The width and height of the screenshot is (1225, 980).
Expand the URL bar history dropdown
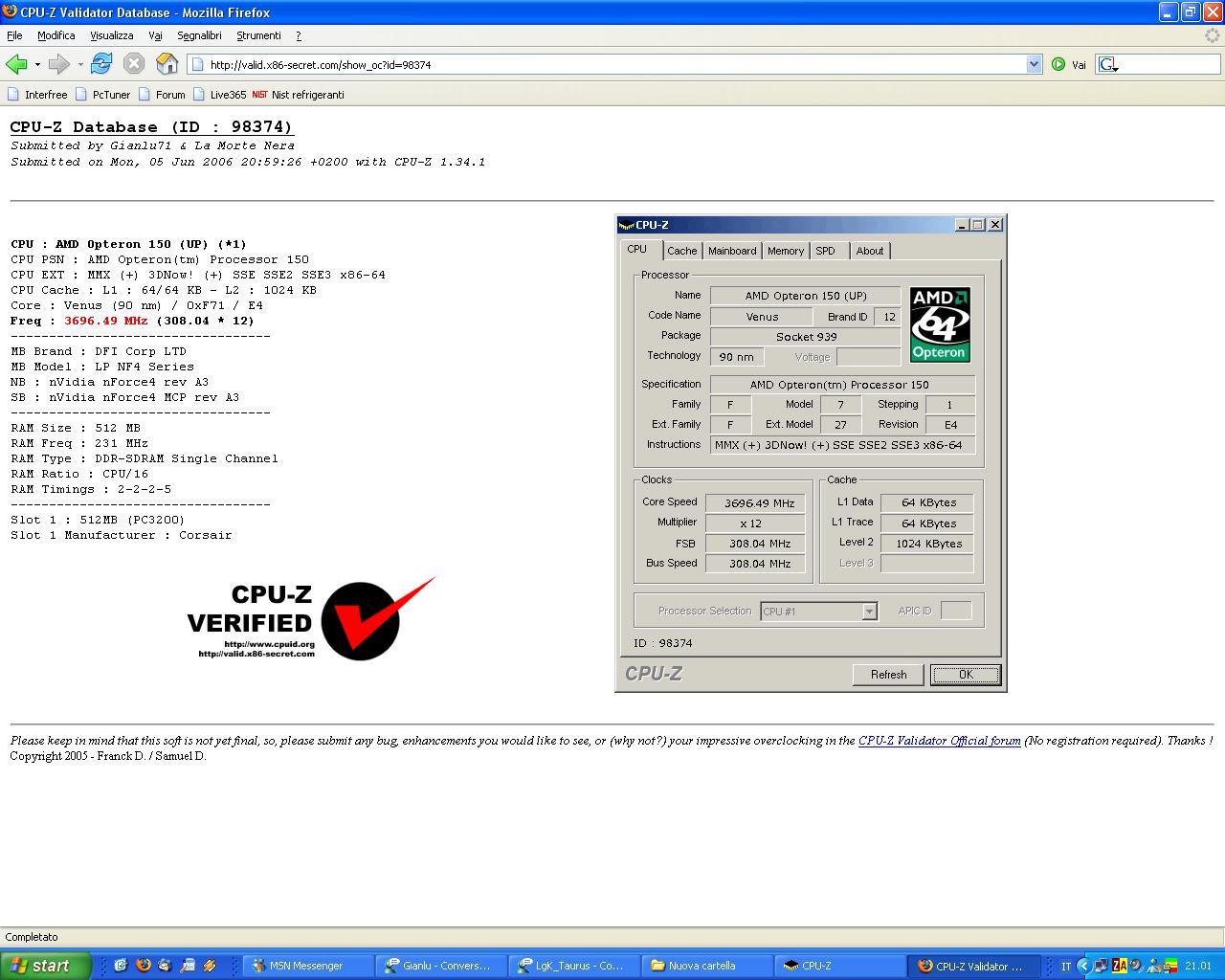pos(1034,64)
